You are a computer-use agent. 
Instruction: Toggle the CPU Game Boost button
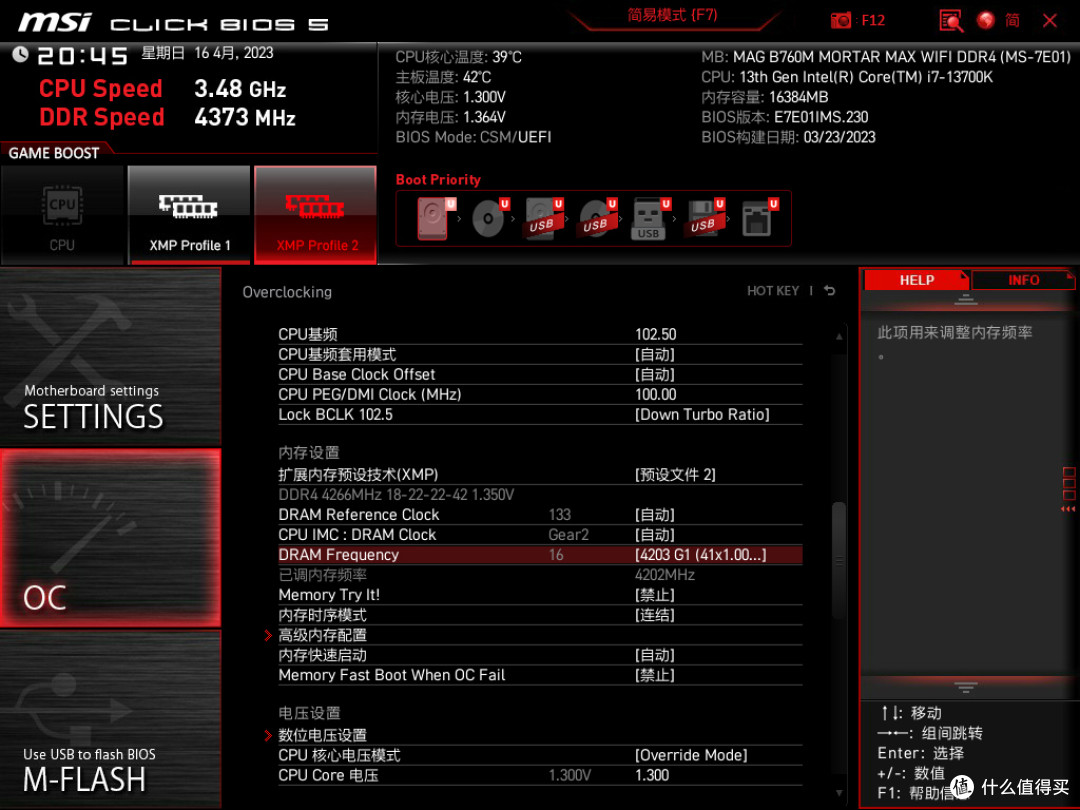[62, 214]
